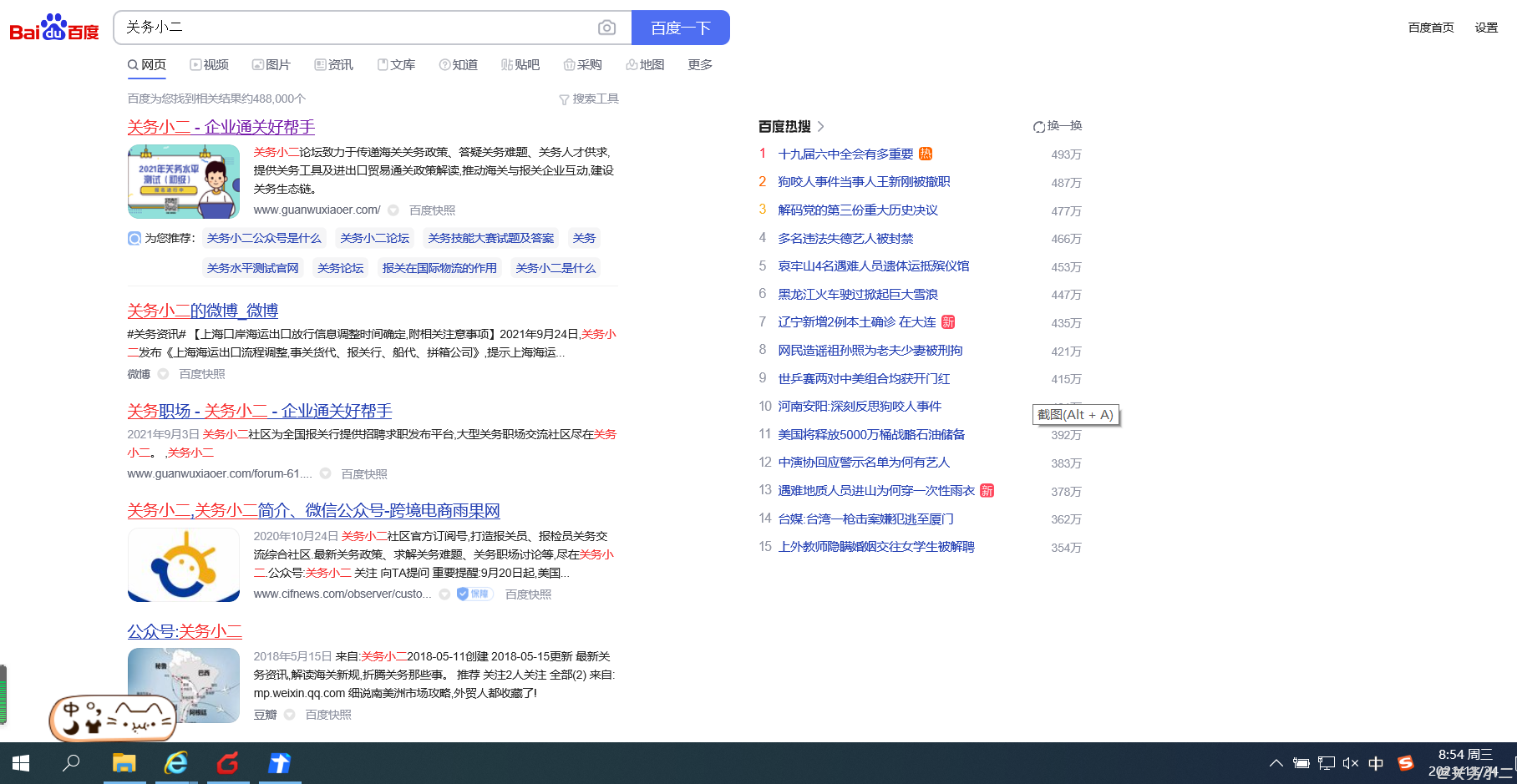Open File Explorer from taskbar
The image size is (1517, 784).
(124, 763)
